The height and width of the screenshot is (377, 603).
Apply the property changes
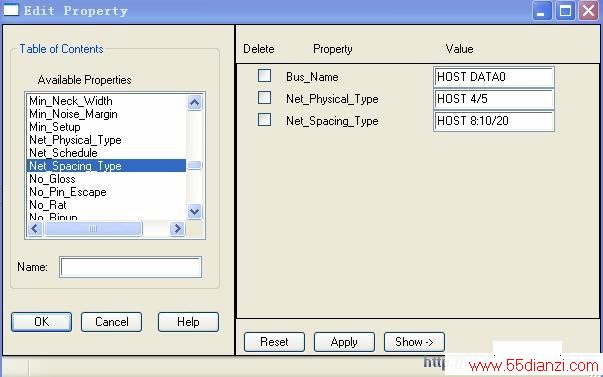pyautogui.click(x=344, y=342)
